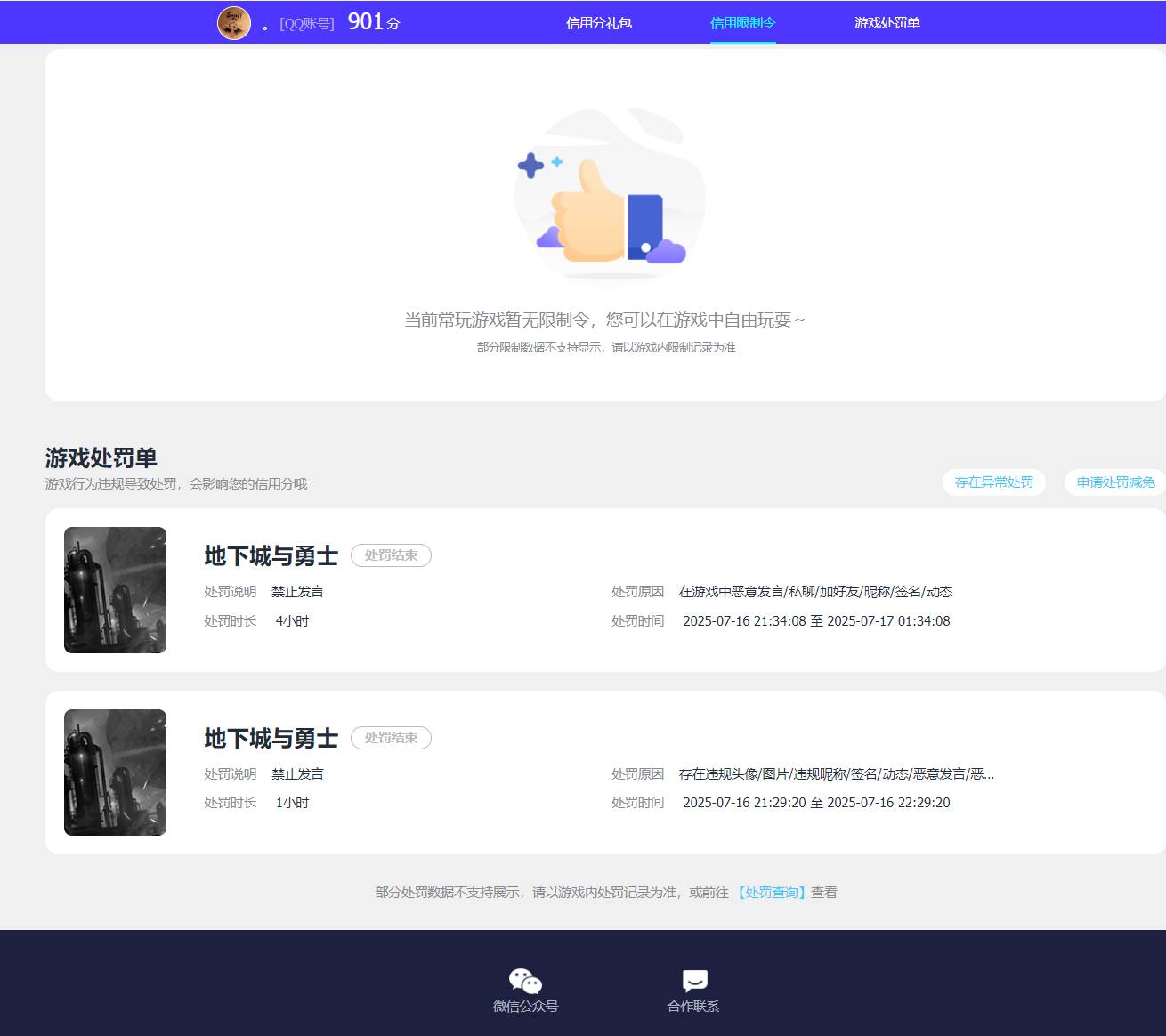Image resolution: width=1166 pixels, height=1036 pixels.
Task: Go to the 游戏处罚单 tab
Action: click(887, 23)
